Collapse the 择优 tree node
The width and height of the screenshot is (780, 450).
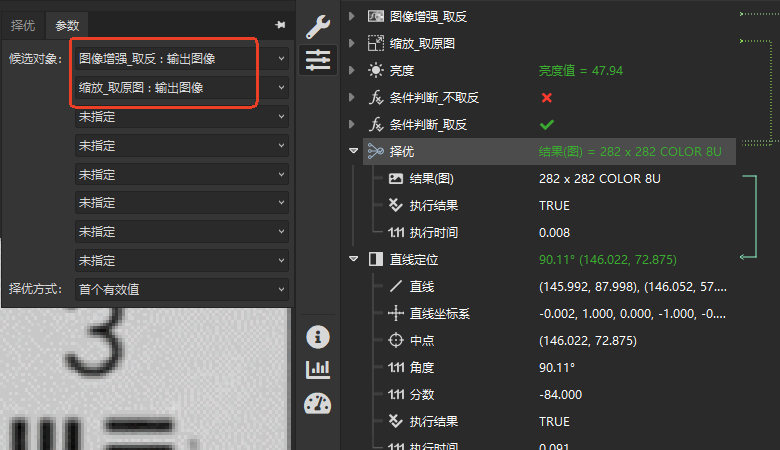pos(353,151)
